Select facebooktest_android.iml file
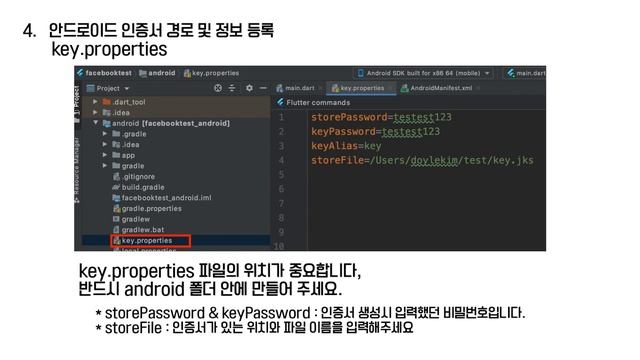640x360 pixels. coord(176,198)
